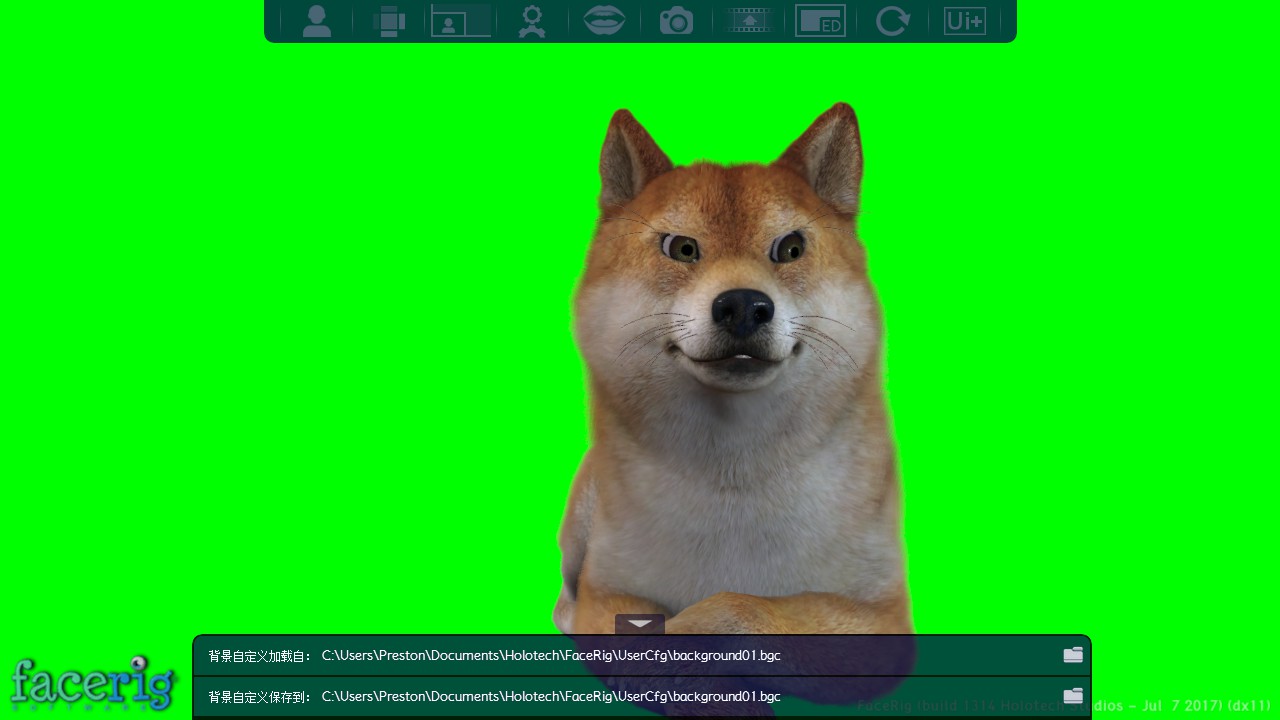The height and width of the screenshot is (720, 1280).
Task: Open the backgrounds panel
Action: pyautogui.click(x=389, y=20)
